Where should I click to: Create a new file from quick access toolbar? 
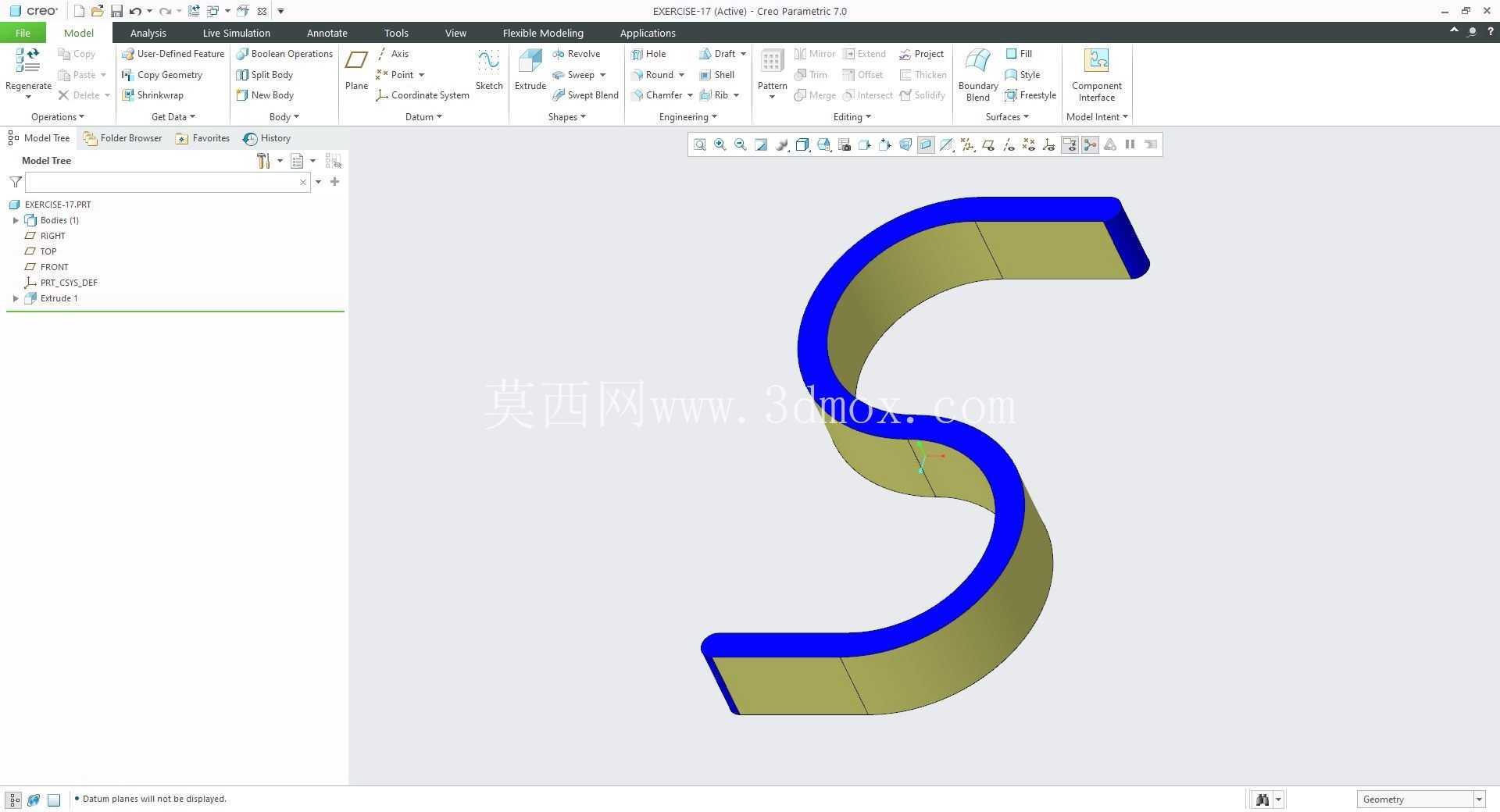coord(79,11)
